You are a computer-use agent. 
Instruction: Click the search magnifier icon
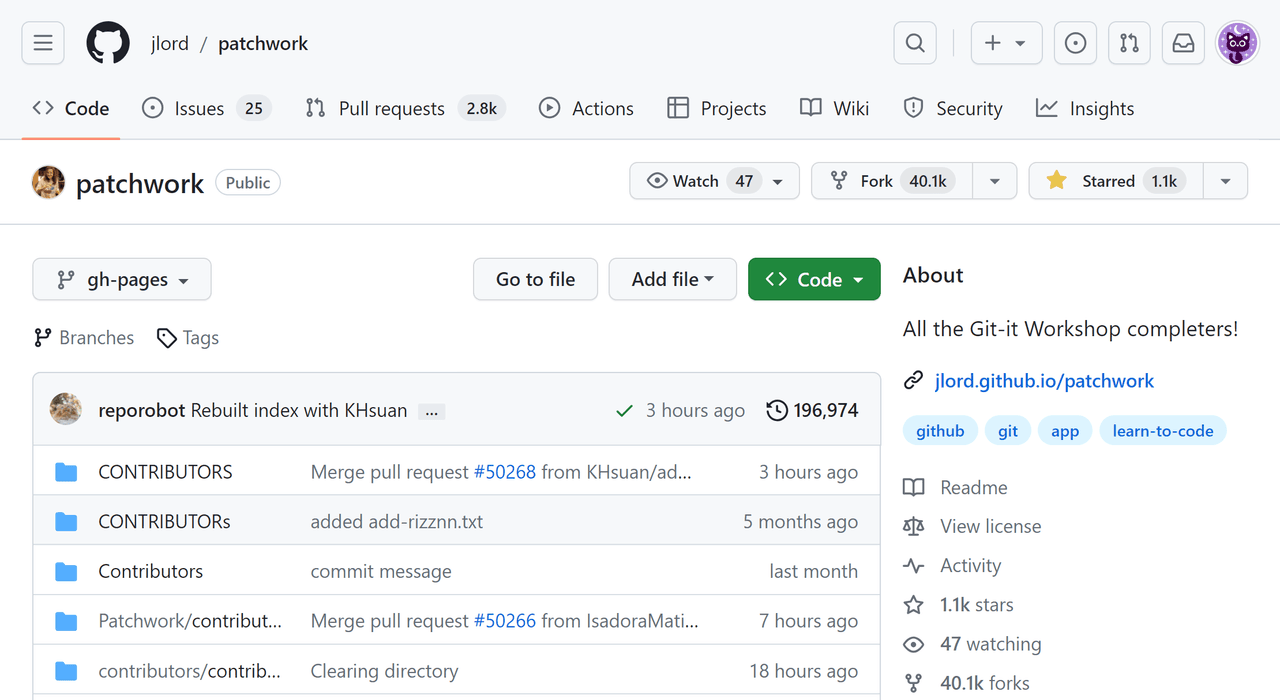coord(915,43)
